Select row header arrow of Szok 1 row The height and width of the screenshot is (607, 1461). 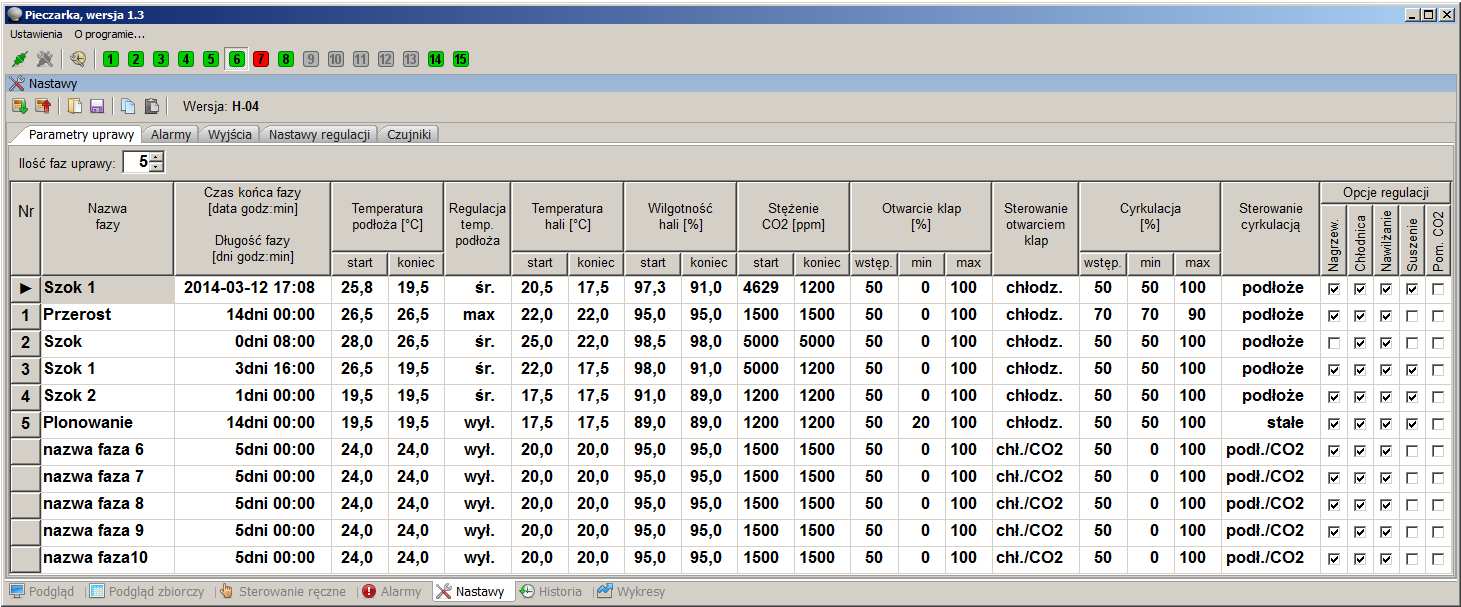[25, 288]
